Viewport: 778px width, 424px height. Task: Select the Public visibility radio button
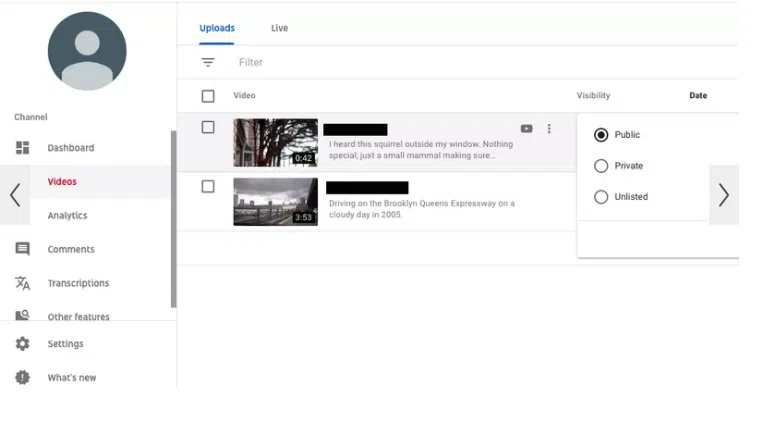601,135
